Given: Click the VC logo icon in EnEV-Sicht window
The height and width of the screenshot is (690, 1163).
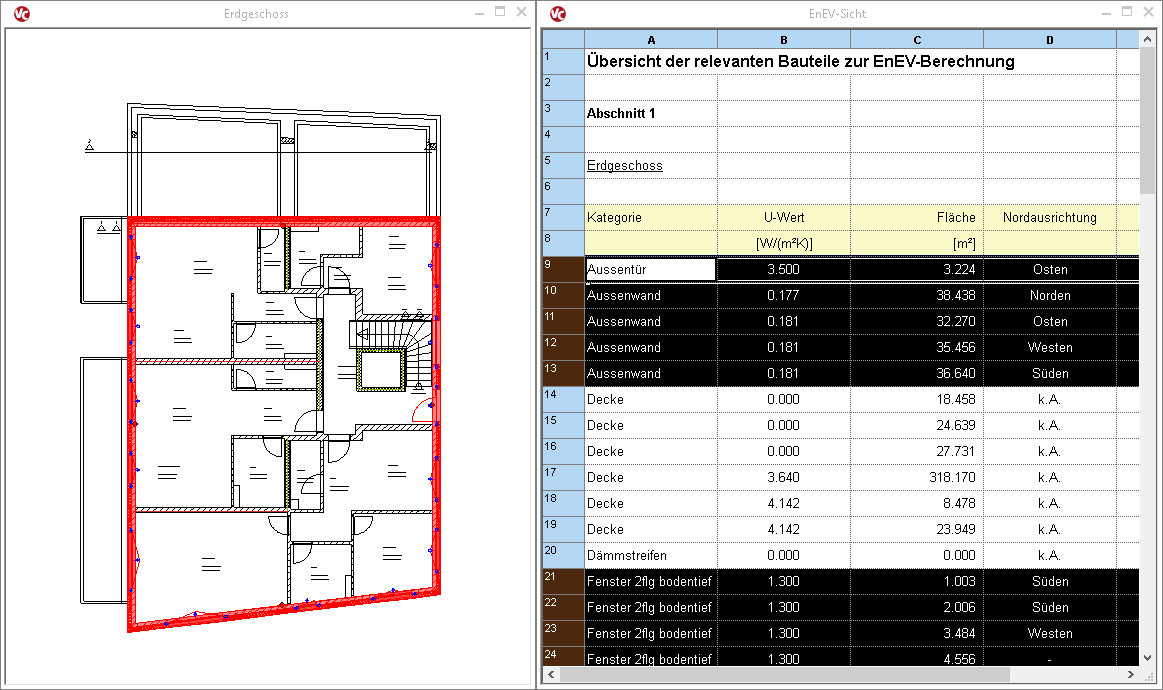Looking at the screenshot, I should click(x=558, y=13).
